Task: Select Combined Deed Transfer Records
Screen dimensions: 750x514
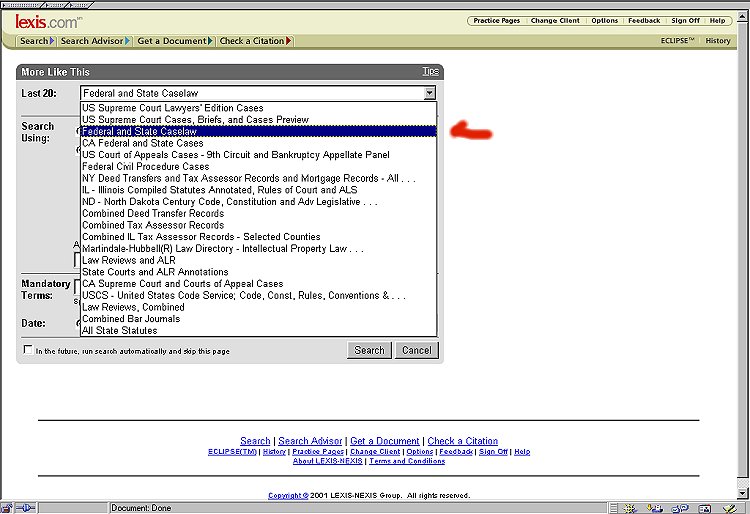Action: pyautogui.click(x=258, y=213)
